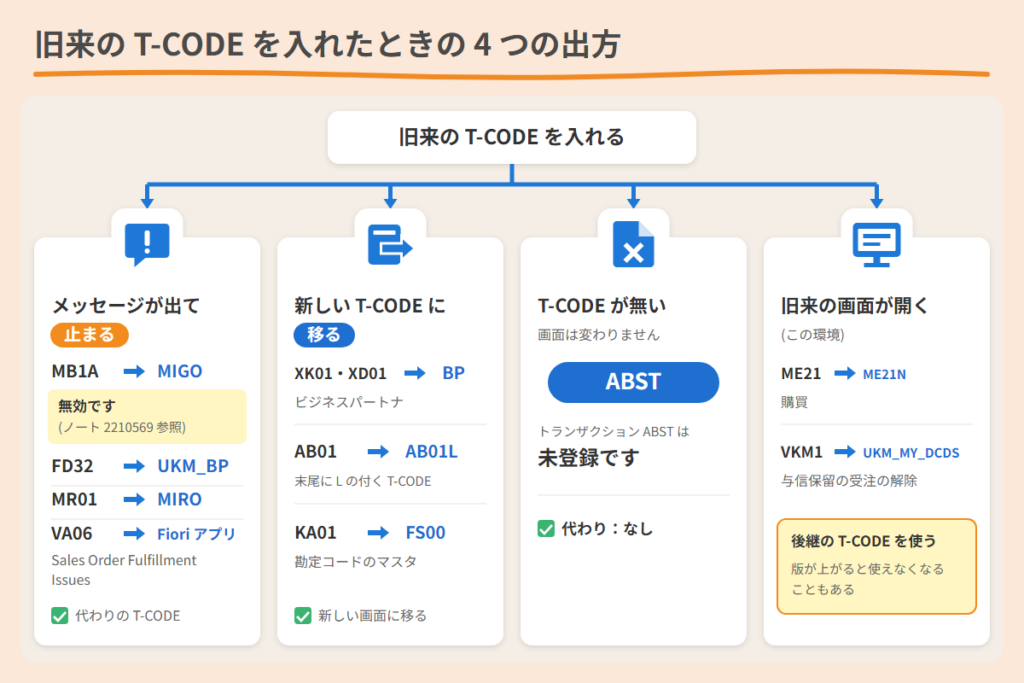The width and height of the screenshot is (1024, 683).
Task: Click the text ビジネスパートナ
Action: point(349,402)
